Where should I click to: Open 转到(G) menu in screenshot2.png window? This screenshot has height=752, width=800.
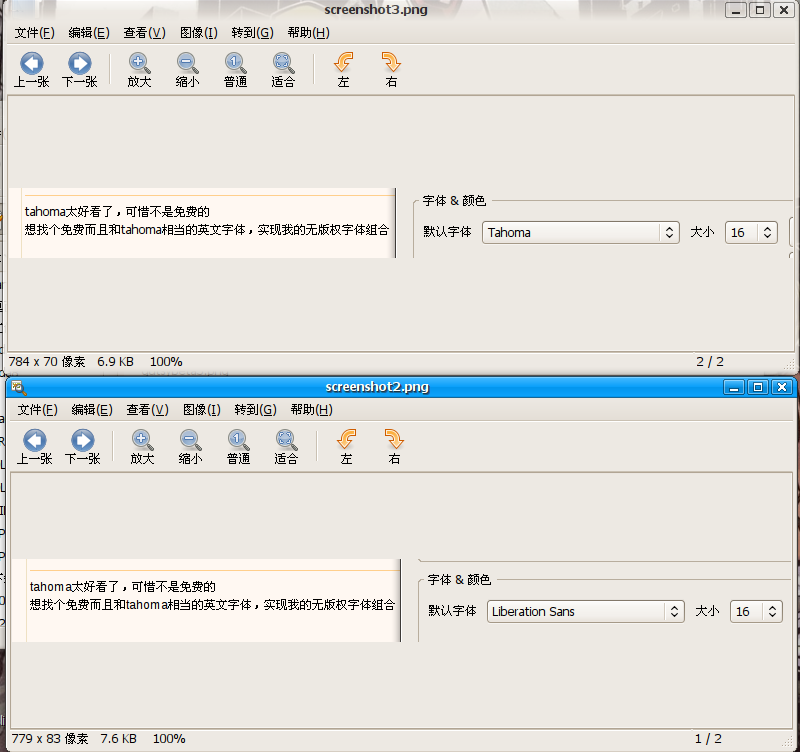(x=255, y=410)
